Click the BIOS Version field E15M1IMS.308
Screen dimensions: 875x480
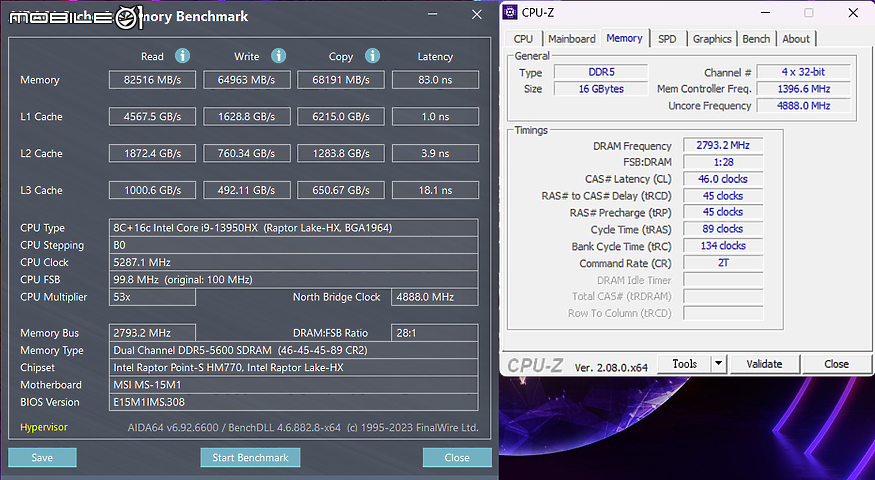click(294, 402)
